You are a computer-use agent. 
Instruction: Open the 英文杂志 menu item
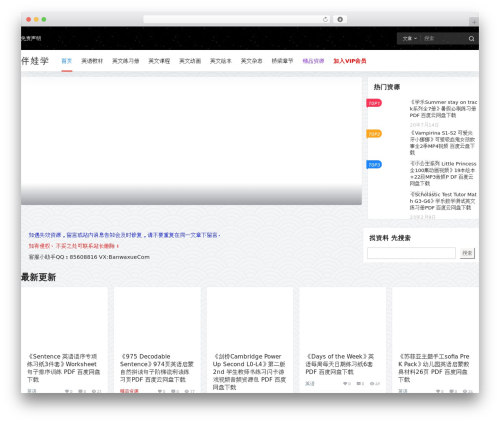[251, 61]
